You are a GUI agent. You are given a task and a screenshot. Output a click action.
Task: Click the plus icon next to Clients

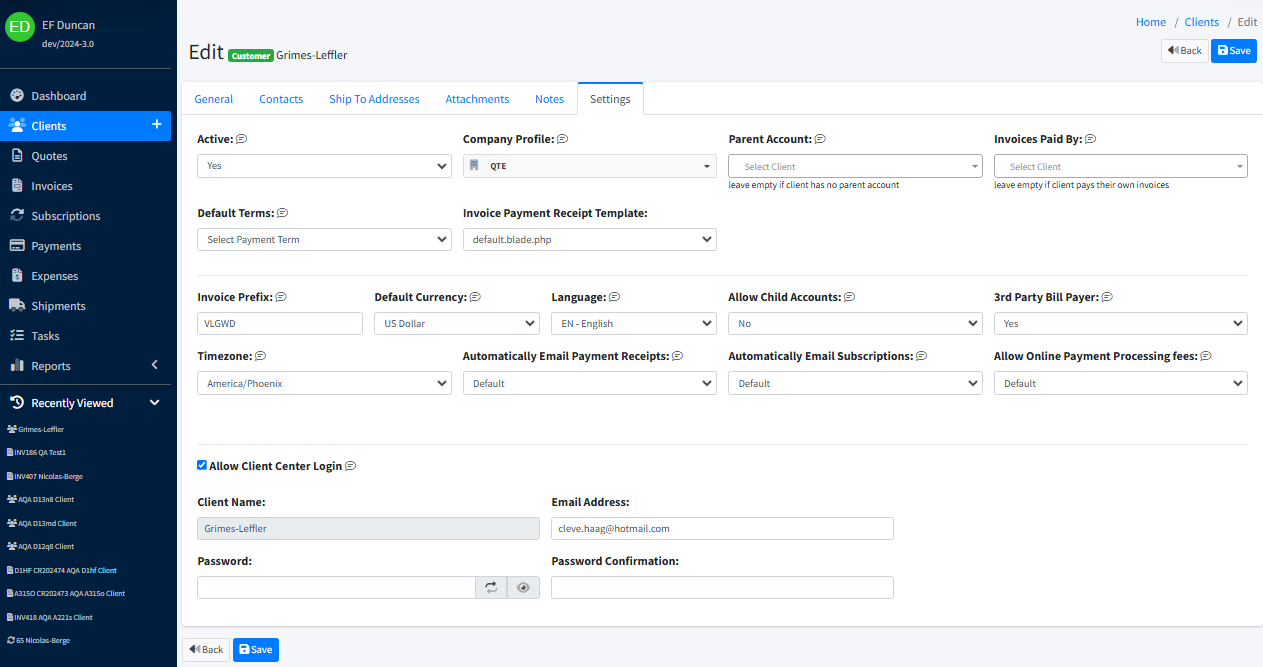(156, 125)
